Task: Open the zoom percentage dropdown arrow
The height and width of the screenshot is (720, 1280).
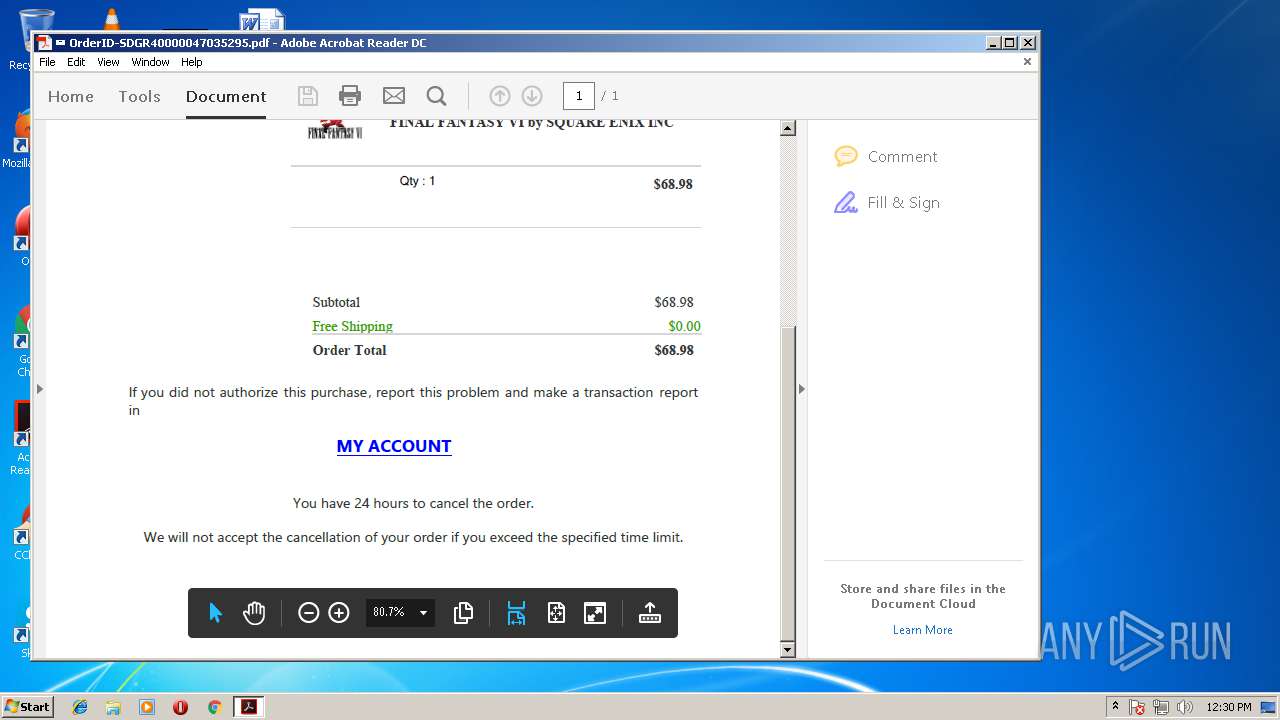Action: 423,613
